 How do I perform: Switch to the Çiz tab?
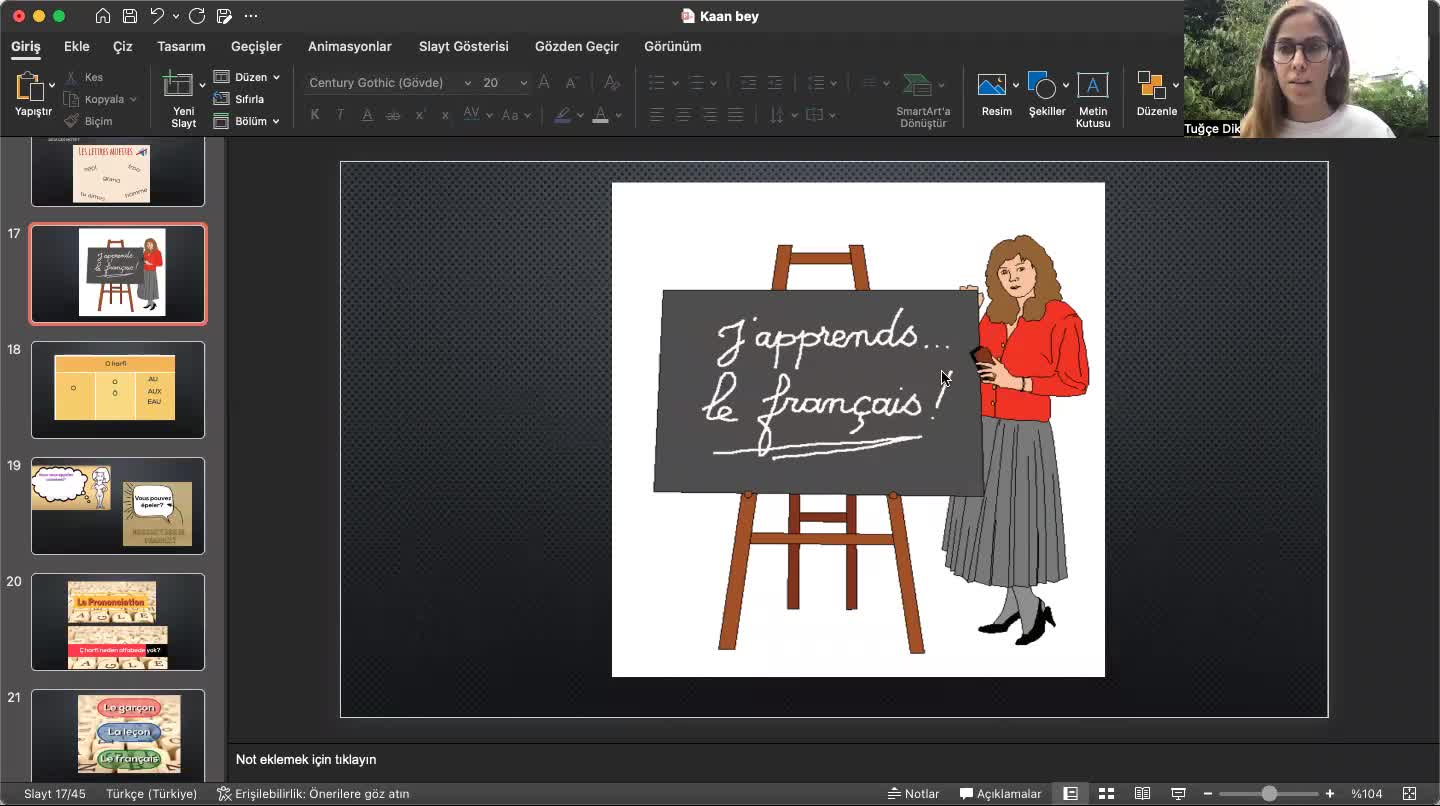[122, 46]
